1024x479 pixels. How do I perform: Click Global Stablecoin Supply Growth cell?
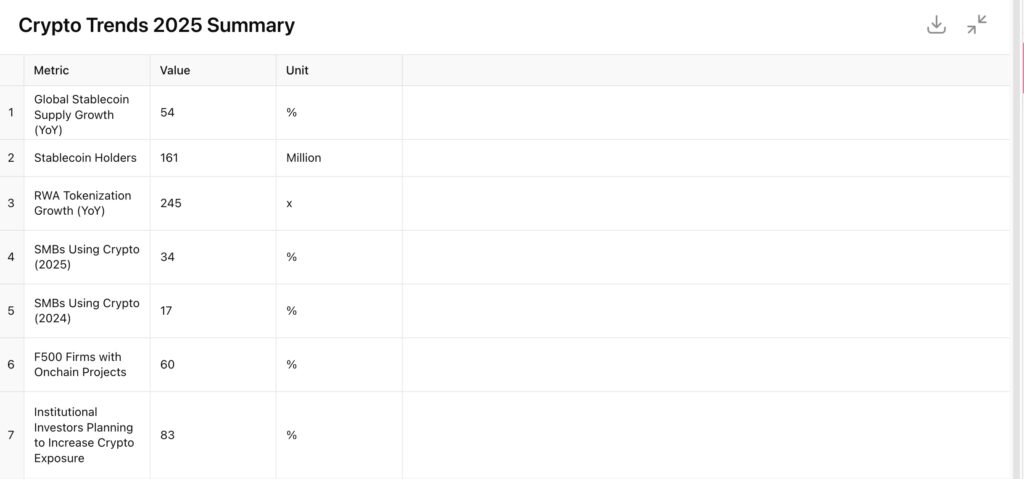(x=87, y=112)
